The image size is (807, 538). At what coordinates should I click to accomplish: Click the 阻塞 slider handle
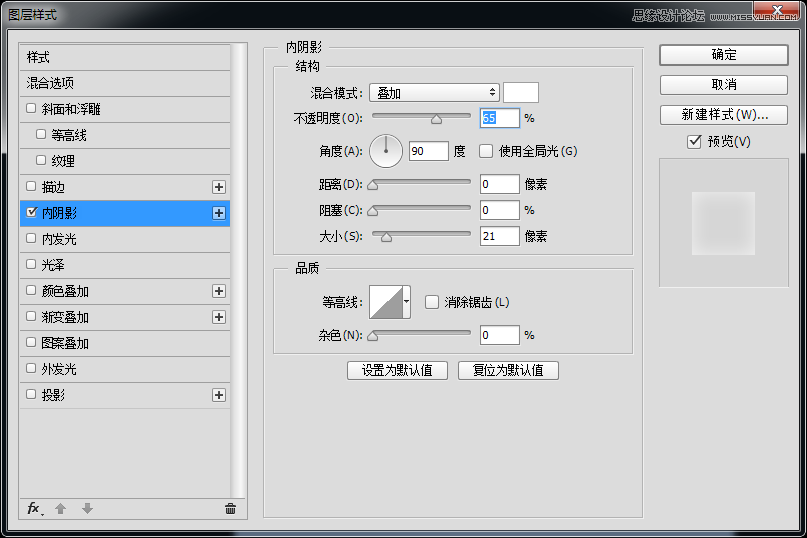pyautogui.click(x=373, y=211)
